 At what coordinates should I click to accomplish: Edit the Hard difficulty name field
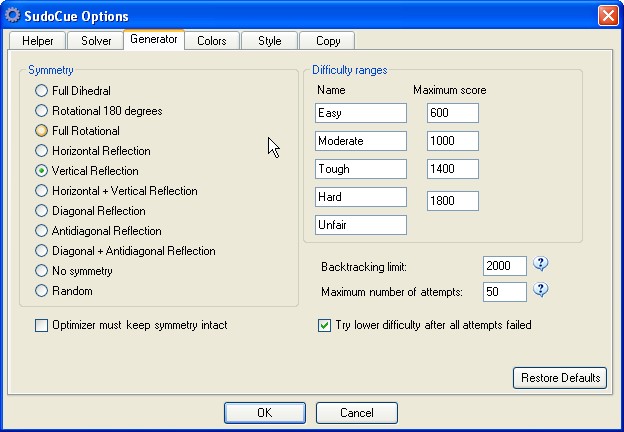coord(361,197)
